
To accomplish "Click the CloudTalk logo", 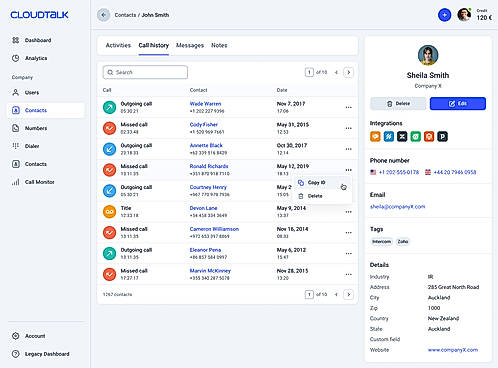I will click(x=39, y=15).
